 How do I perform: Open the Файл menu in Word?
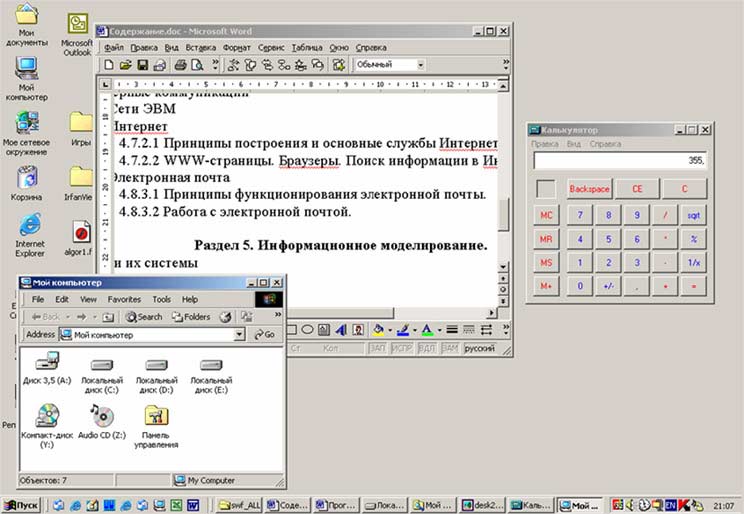[x=114, y=47]
